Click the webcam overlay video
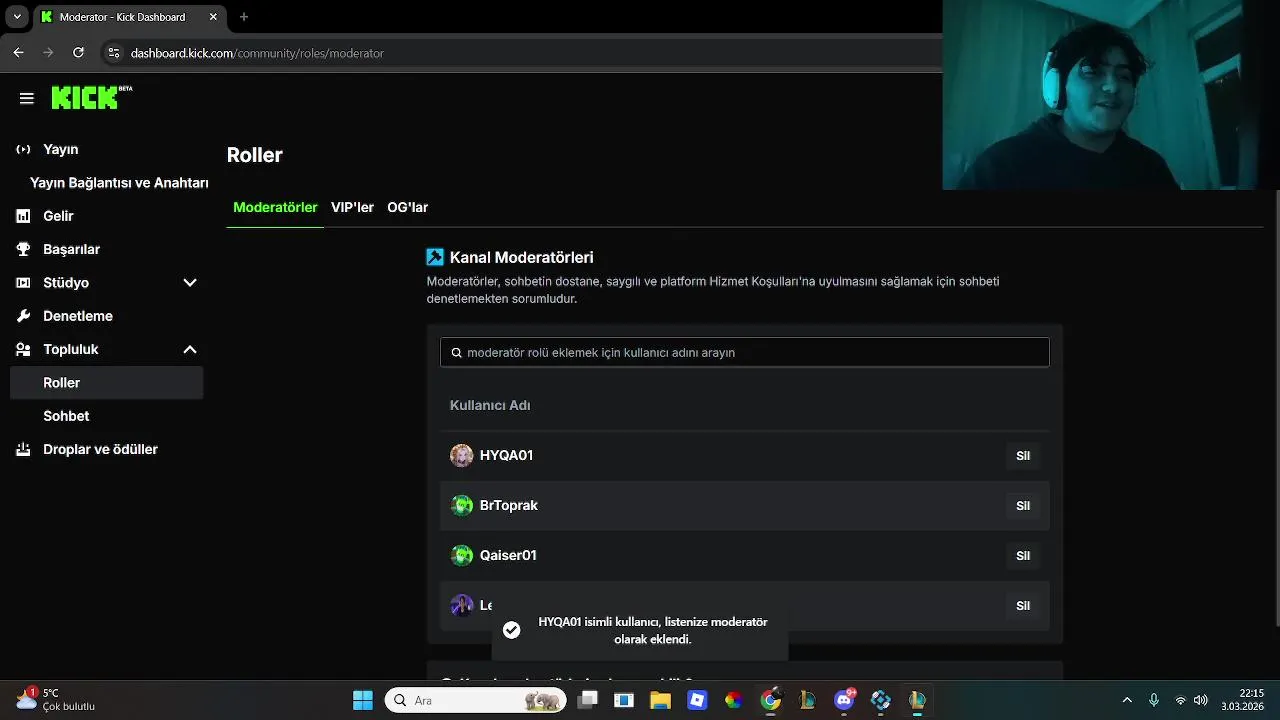The height and width of the screenshot is (720, 1280). [x=1111, y=95]
